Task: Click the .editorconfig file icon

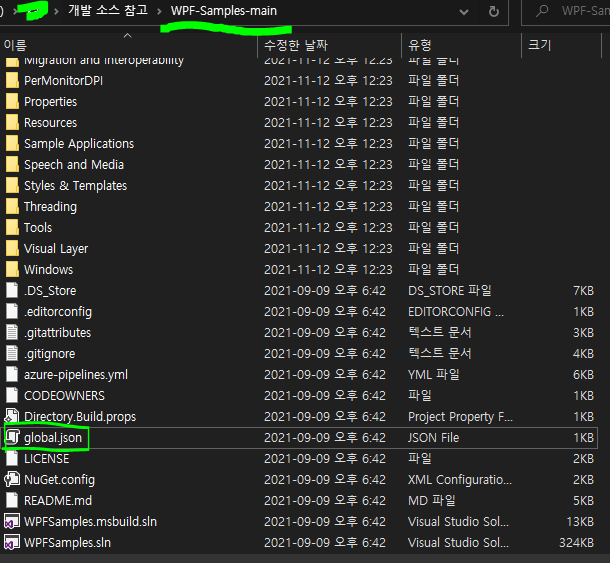Action: click(x=12, y=312)
